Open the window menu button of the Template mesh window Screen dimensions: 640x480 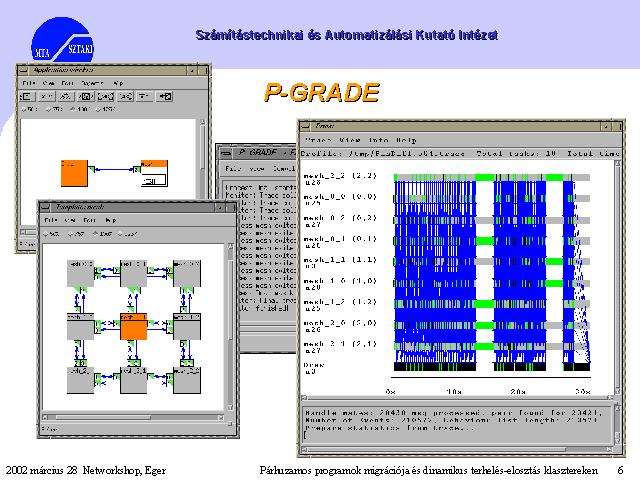pyautogui.click(x=45, y=207)
